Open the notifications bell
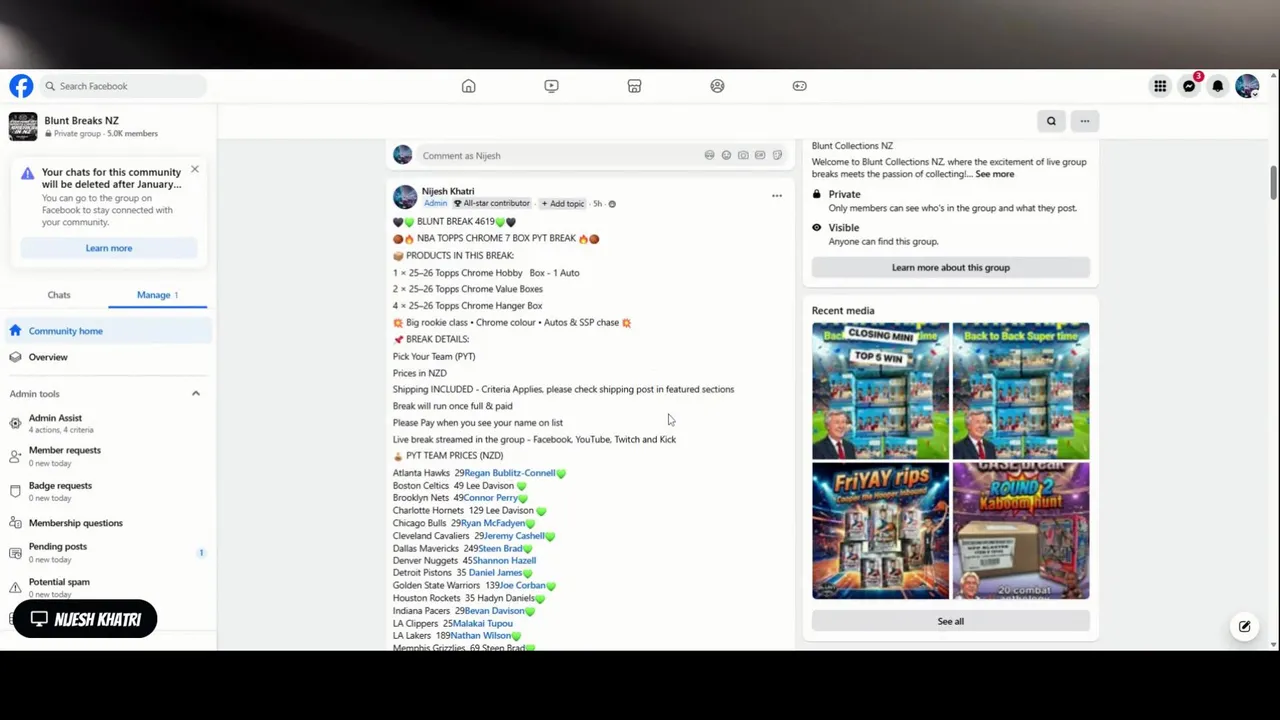1280x720 pixels. tap(1218, 86)
